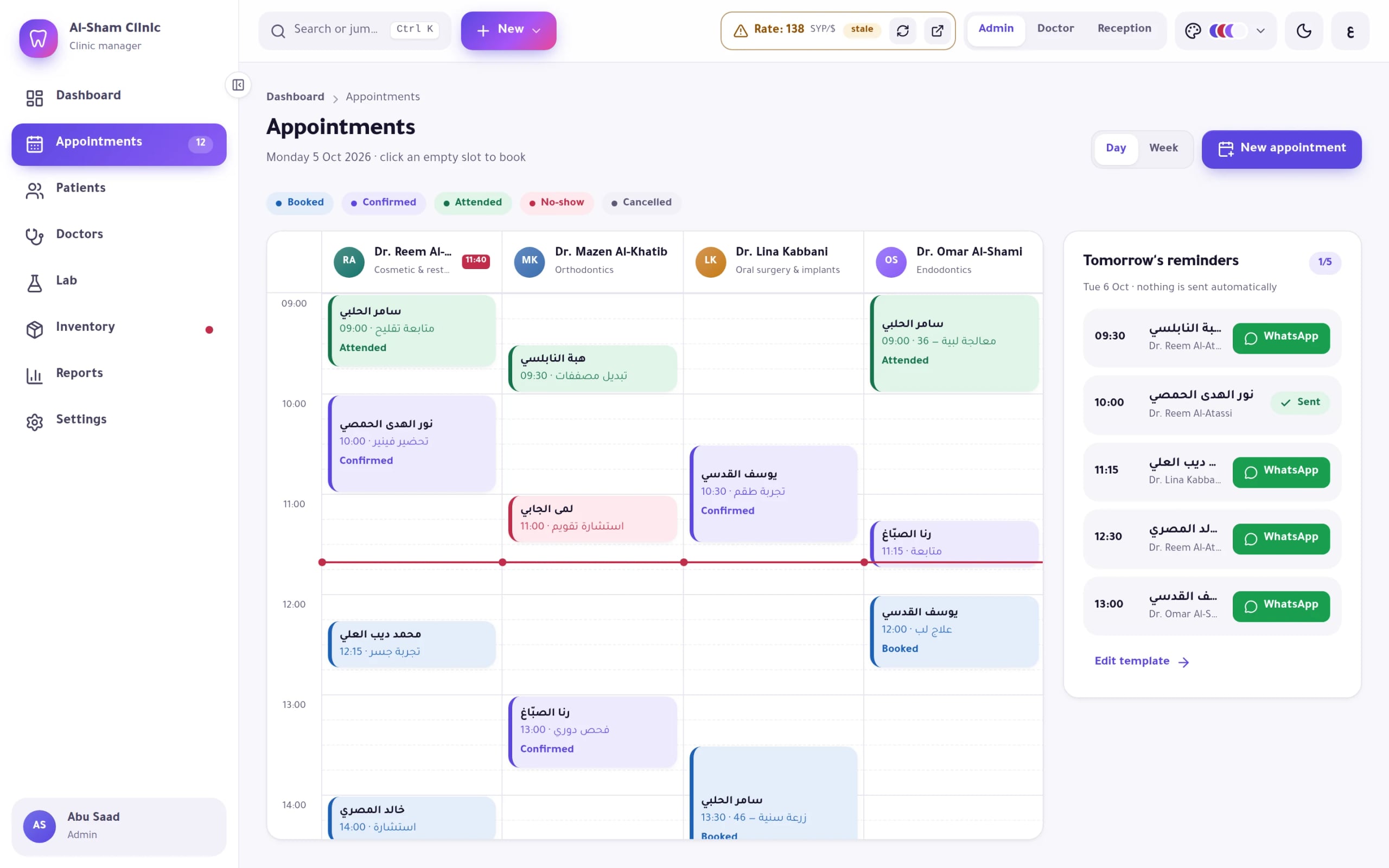Click the MK doctor avatar
The width and height of the screenshot is (1389, 868).
pos(529,262)
